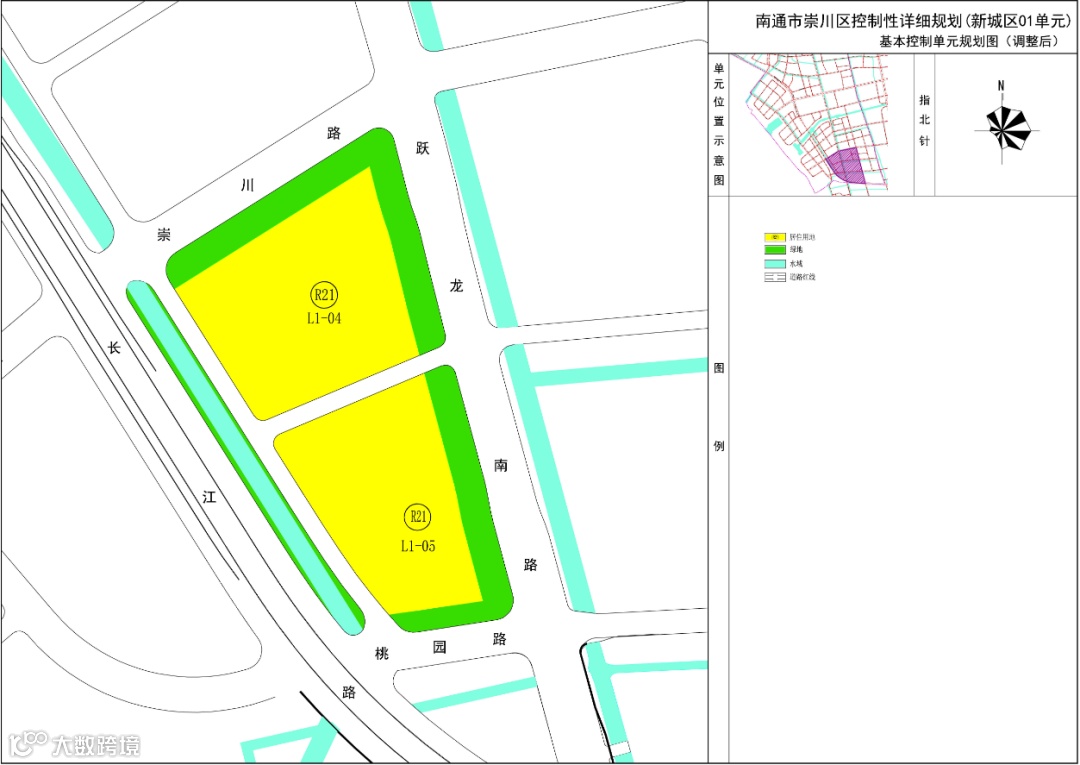The height and width of the screenshot is (765, 1080).
Task: Click the vertical 指北针 label
Action: tap(924, 119)
